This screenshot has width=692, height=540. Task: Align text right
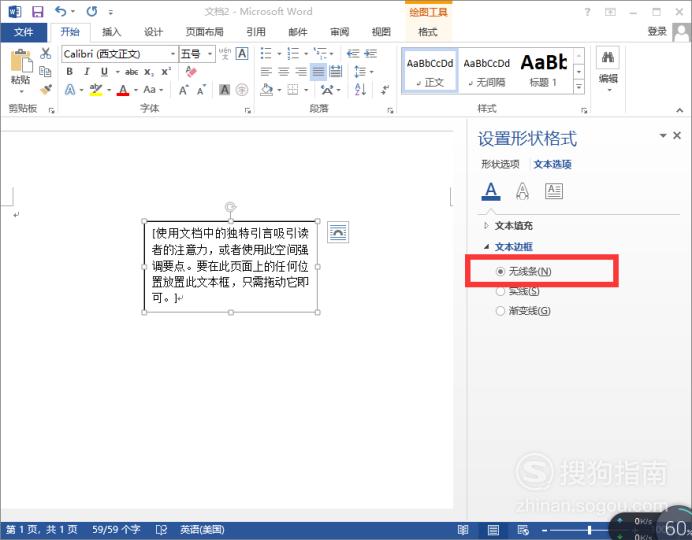click(301, 71)
